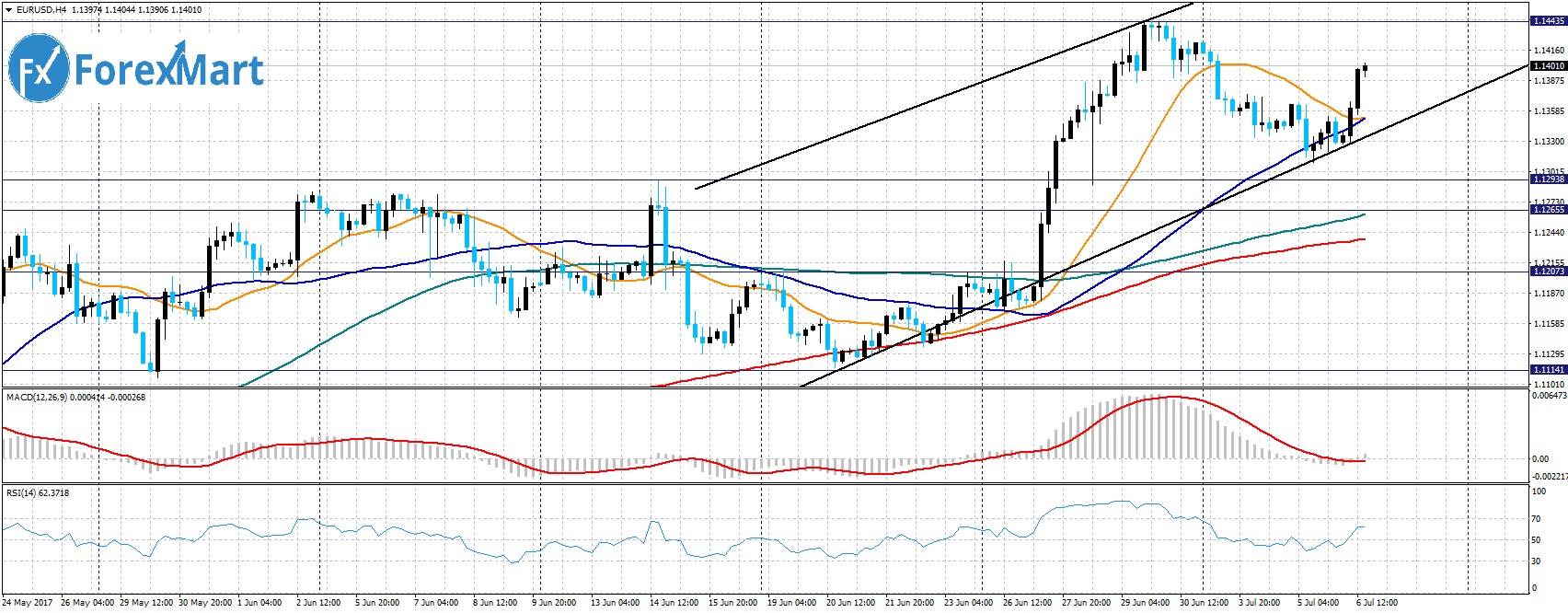Click the 6 Jul 12:00 time label
Image resolution: width=1568 pixels, height=613 pixels.
tap(1378, 603)
